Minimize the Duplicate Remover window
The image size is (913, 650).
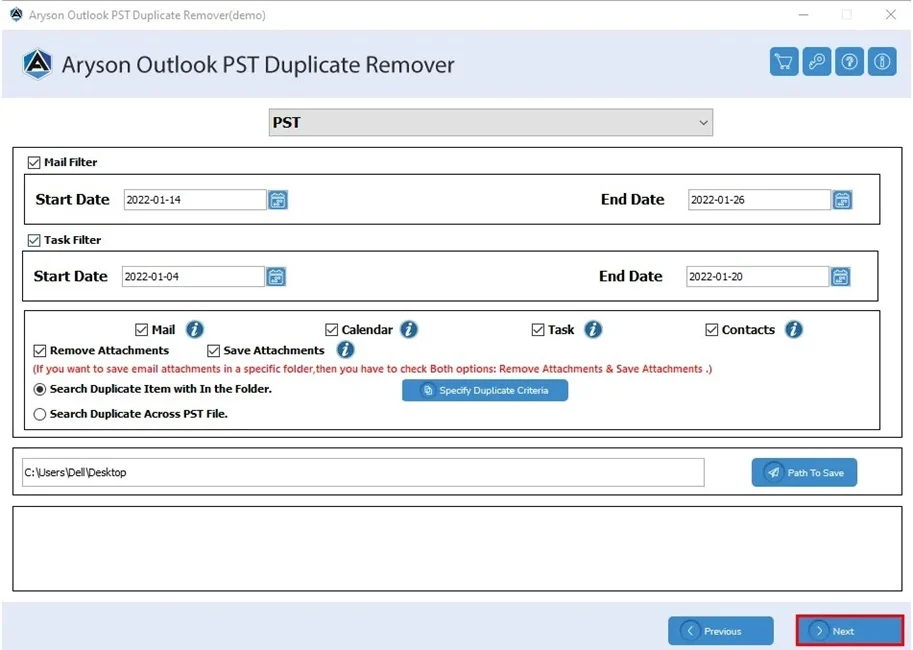[x=804, y=15]
